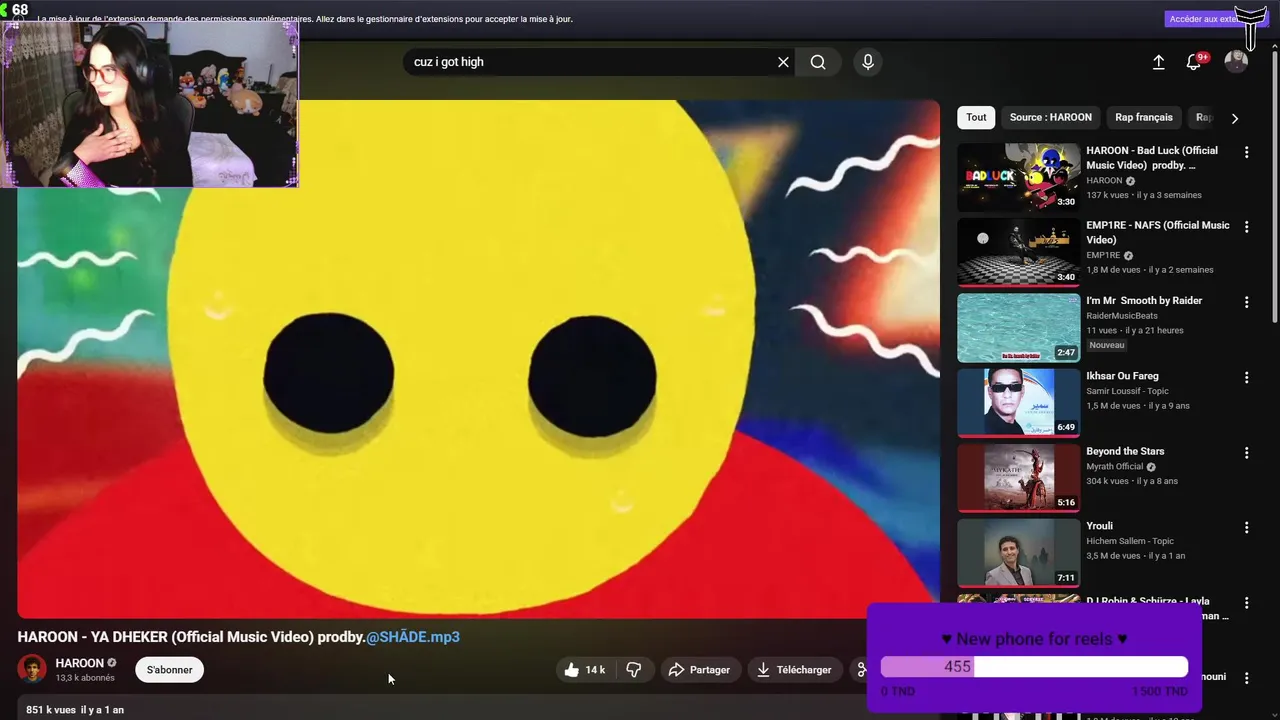Select the 'Rap français' chip
The image size is (1280, 720).
1143,117
